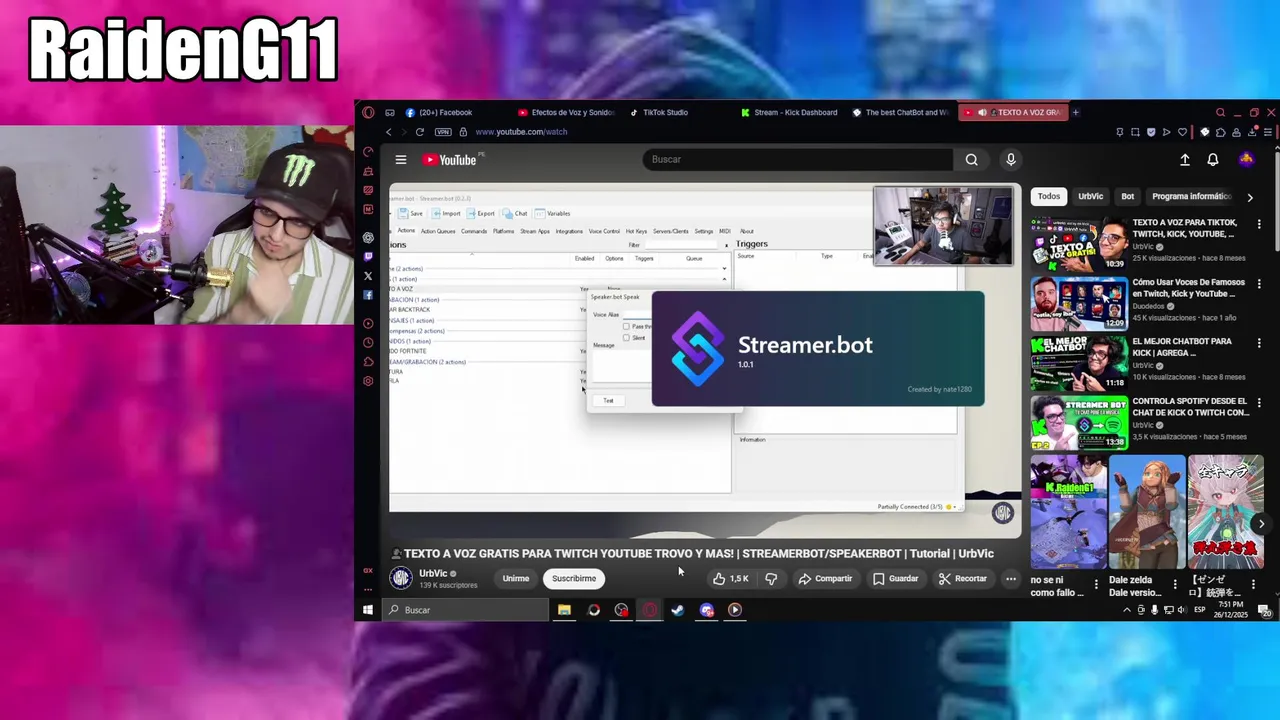Screen dimensions: 1280x720
Task: Open the YouTube create upload icon
Action: [x=1185, y=160]
